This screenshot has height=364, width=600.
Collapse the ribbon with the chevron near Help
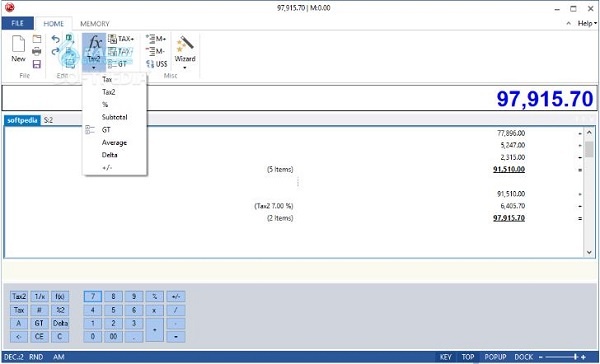[x=568, y=23]
